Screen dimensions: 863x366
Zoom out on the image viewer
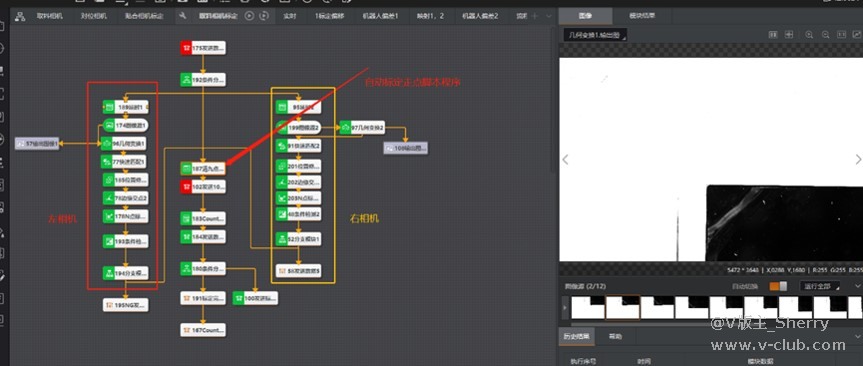pyautogui.click(x=825, y=35)
